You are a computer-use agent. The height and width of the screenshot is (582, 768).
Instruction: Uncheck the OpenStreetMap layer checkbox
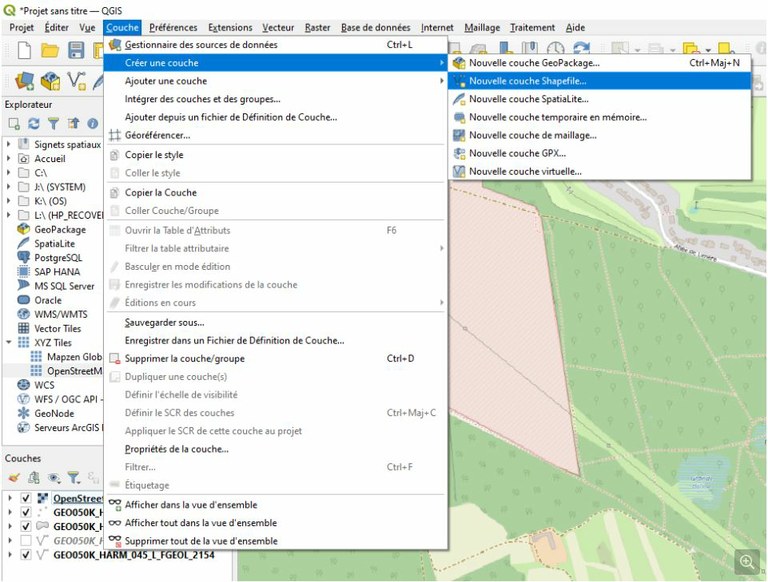[25, 498]
